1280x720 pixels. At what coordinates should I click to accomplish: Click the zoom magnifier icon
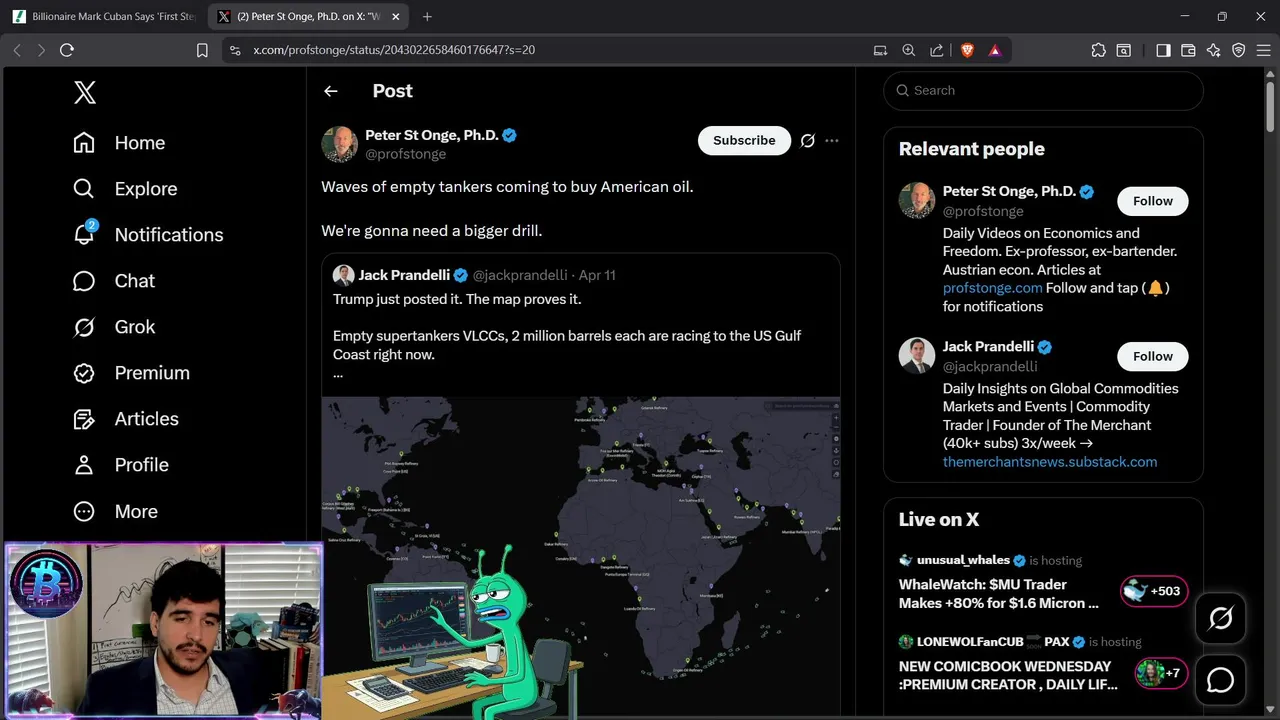(908, 50)
